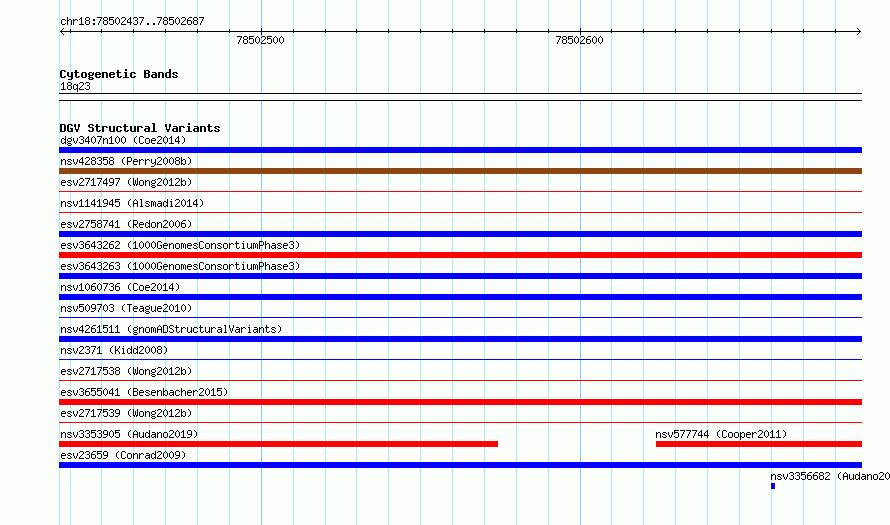Select the red nsv577744 variant bar
This screenshot has width=890, height=525.
tap(759, 444)
